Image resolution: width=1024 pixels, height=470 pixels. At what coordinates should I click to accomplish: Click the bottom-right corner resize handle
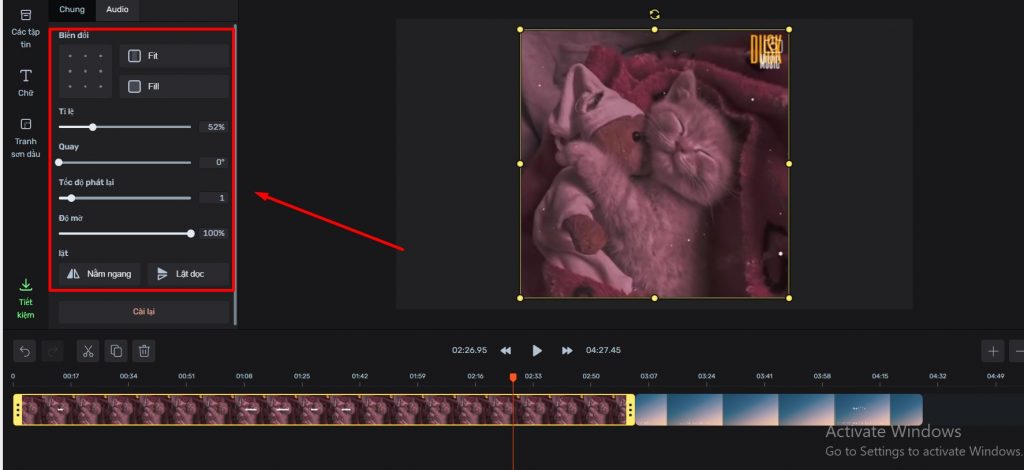(789, 298)
